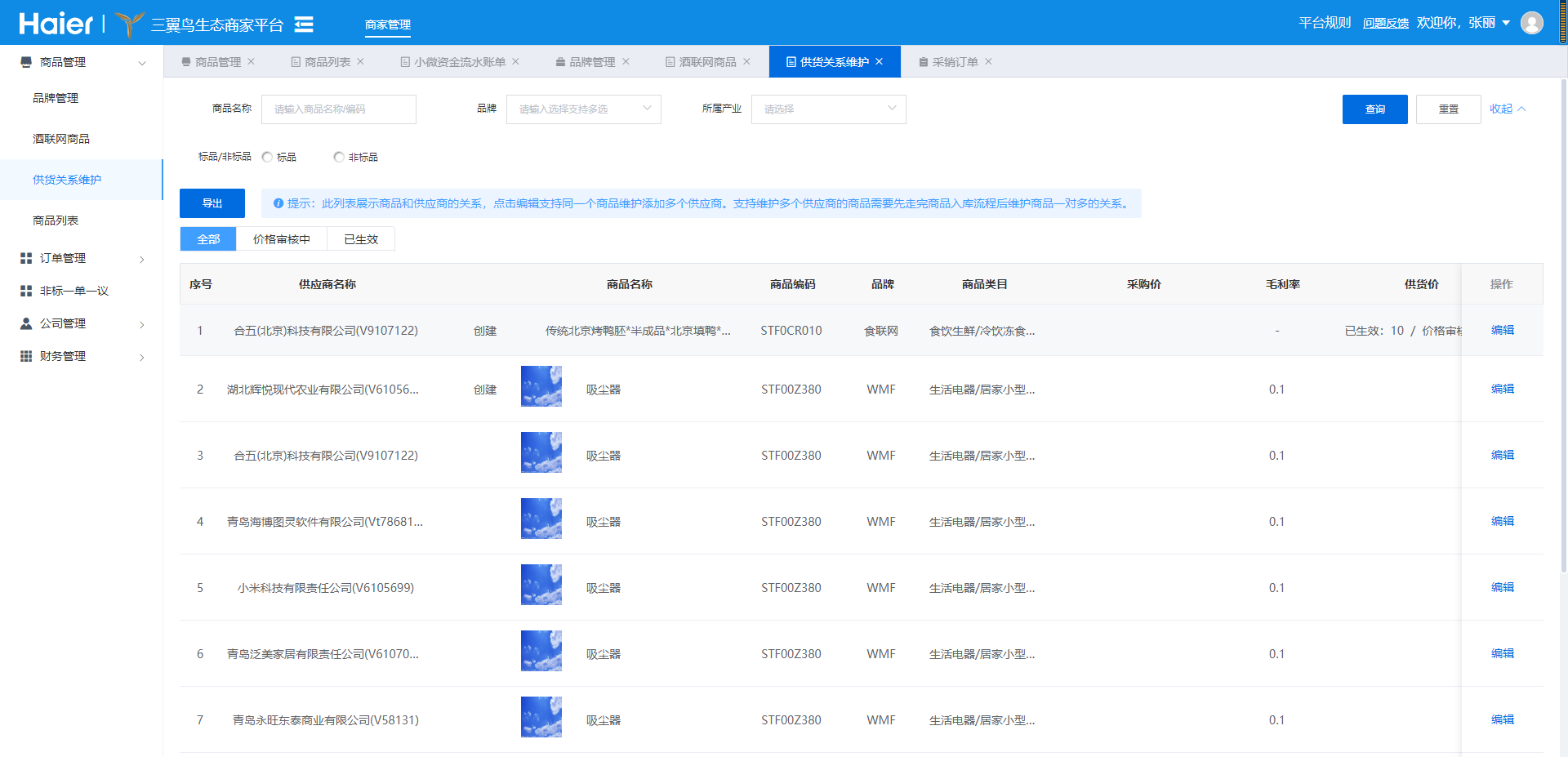The image size is (1568, 757).
Task: Open the 品牌 multi-select dropdown
Action: click(584, 109)
